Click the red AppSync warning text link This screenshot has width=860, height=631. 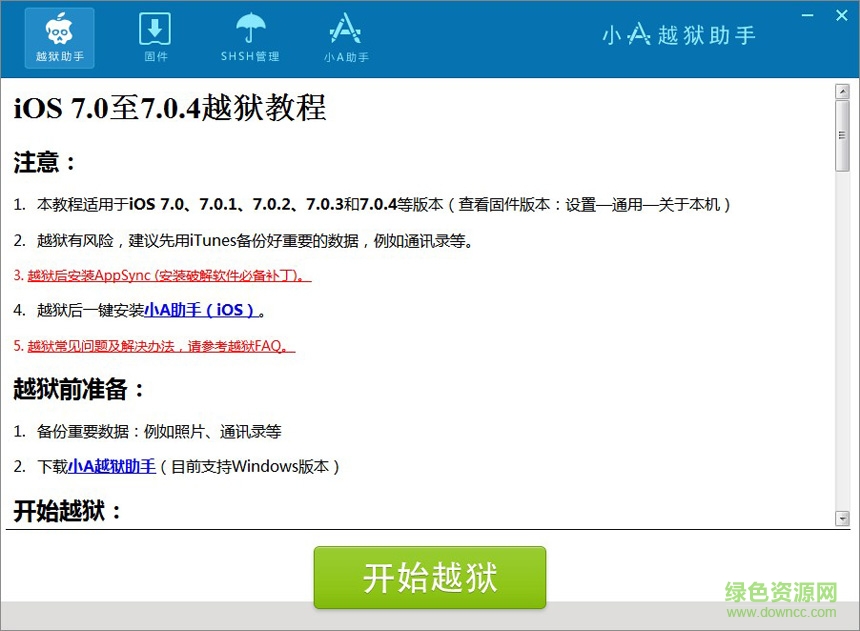tap(167, 276)
